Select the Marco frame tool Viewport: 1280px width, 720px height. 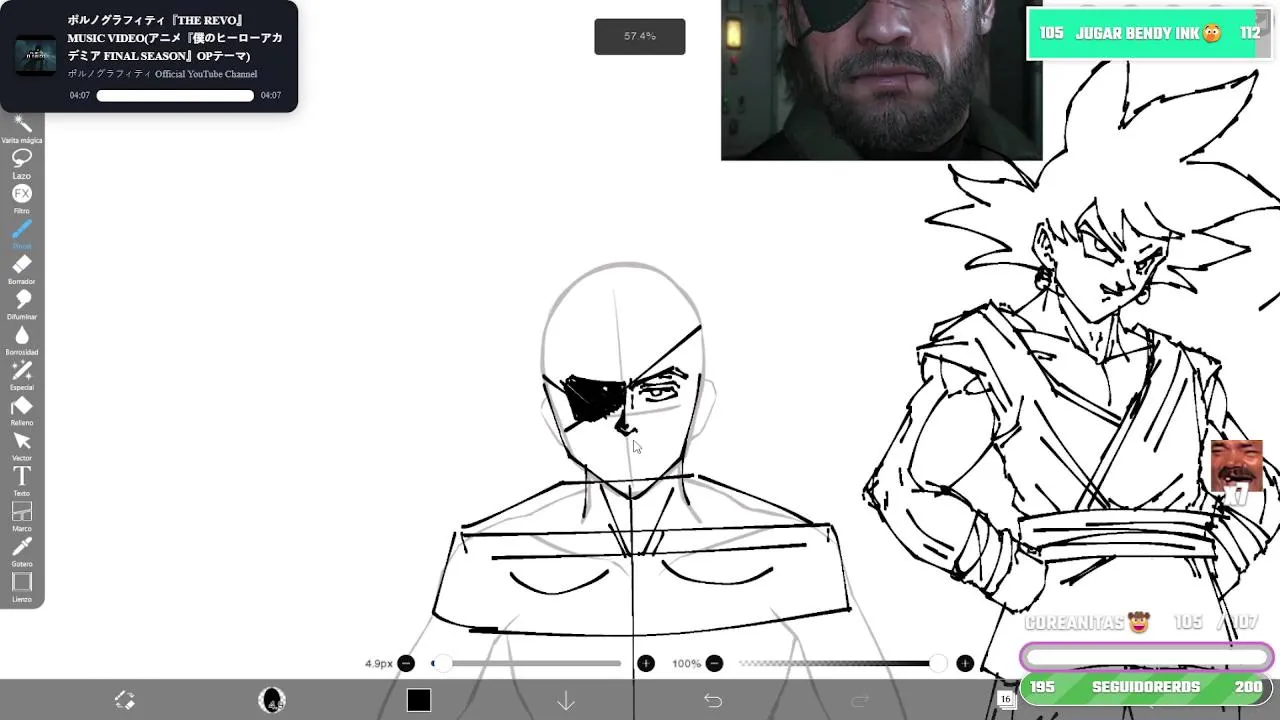(x=22, y=516)
